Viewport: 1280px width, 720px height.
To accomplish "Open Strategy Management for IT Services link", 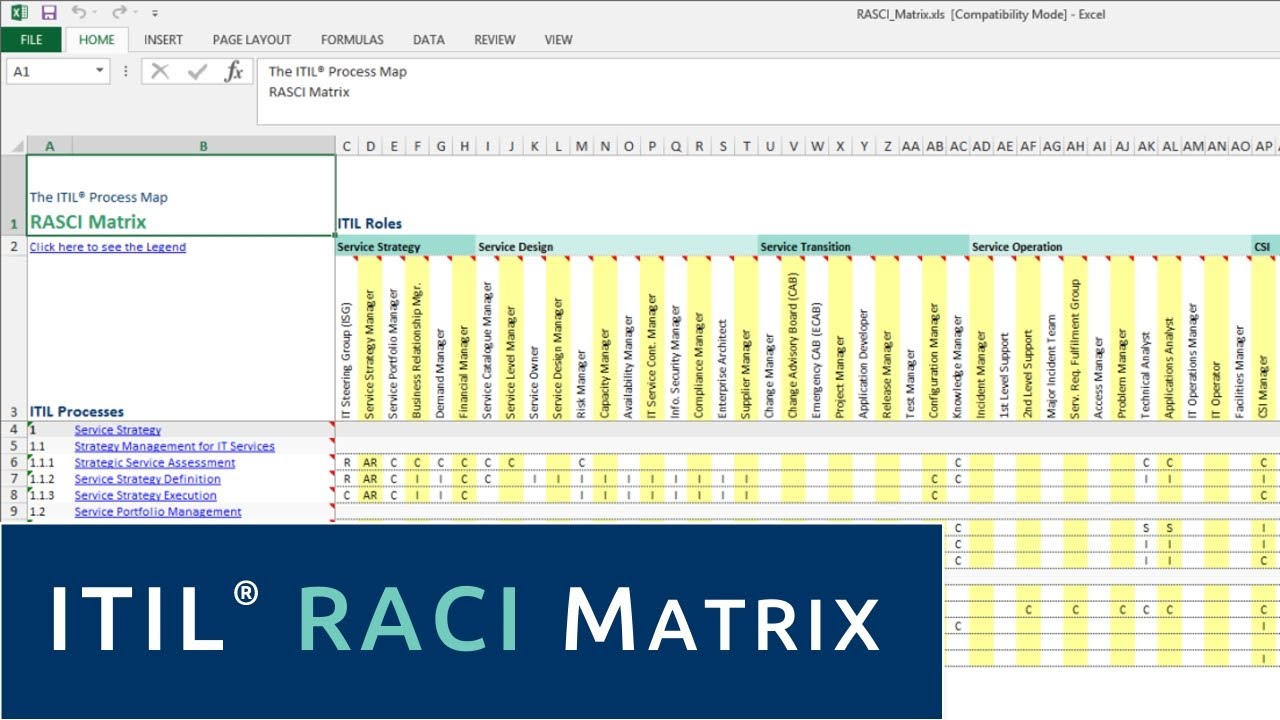I will (x=174, y=446).
